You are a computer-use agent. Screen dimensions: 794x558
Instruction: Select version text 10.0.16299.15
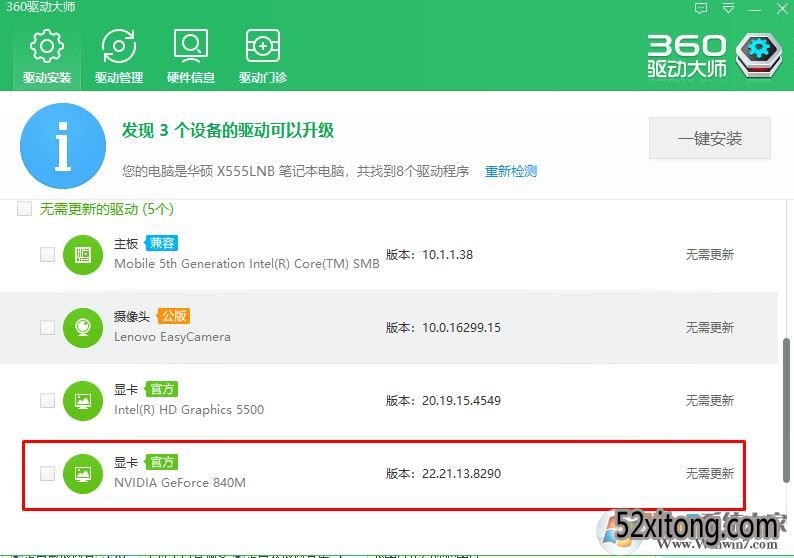click(461, 328)
